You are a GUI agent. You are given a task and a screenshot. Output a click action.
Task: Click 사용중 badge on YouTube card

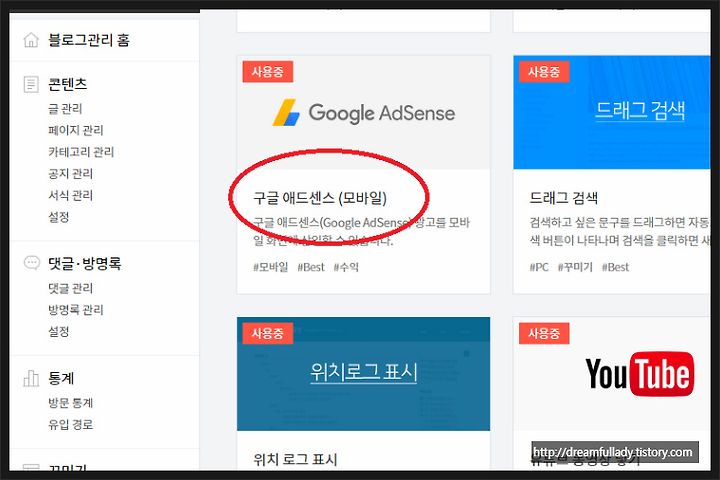pos(544,333)
